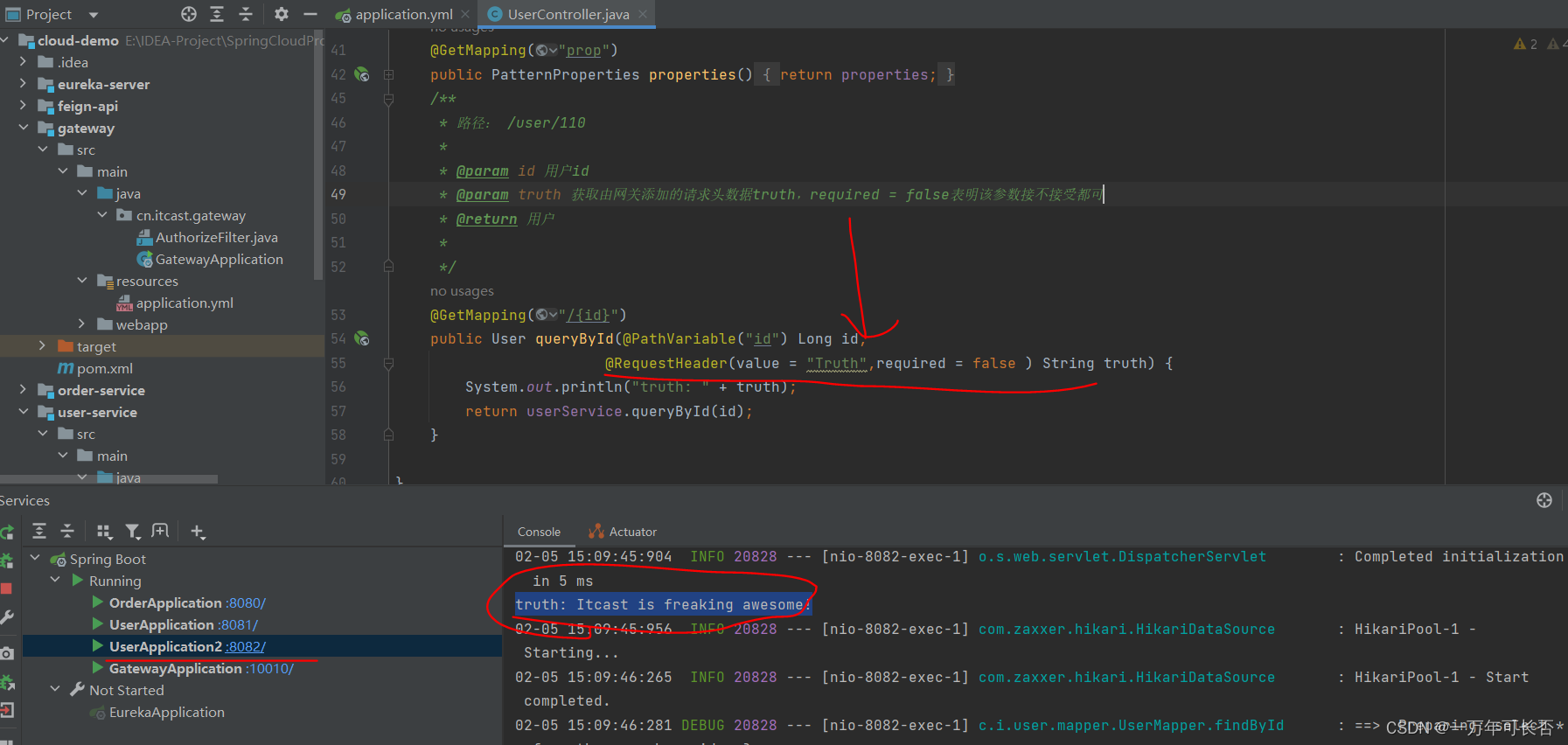This screenshot has height=745, width=1568.
Task: Switch to application.yml editor tab
Action: point(403,14)
